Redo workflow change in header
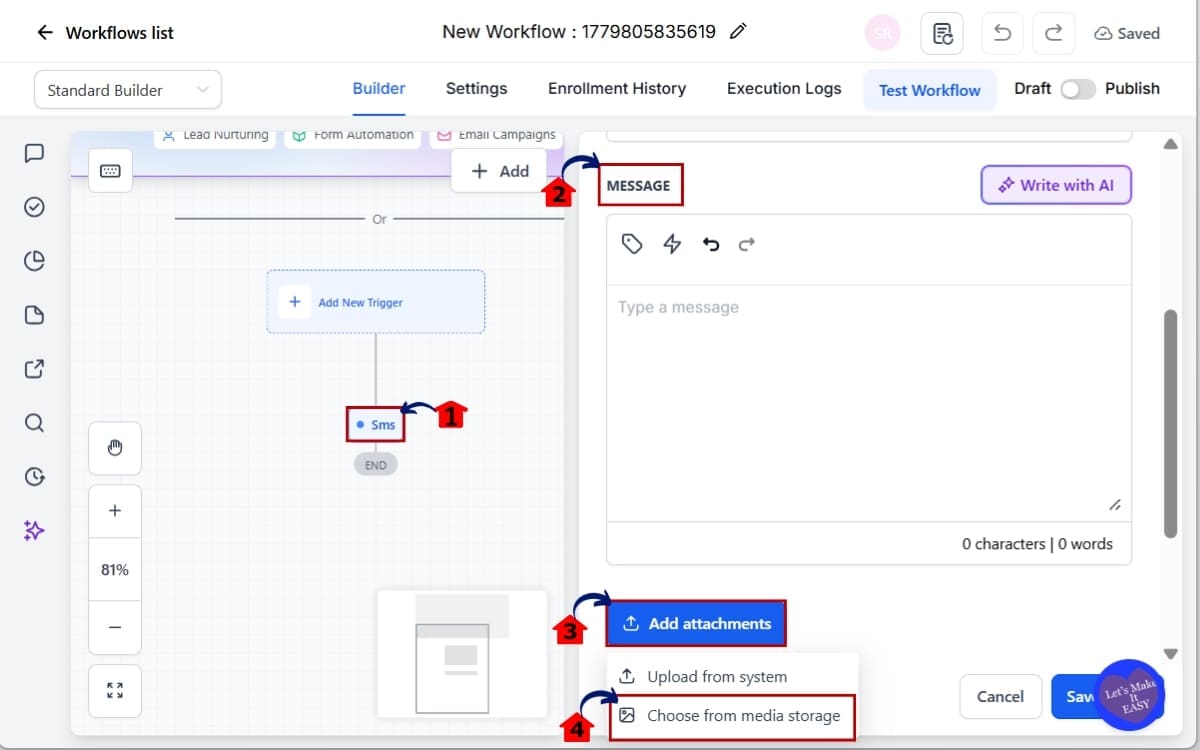 point(1053,33)
